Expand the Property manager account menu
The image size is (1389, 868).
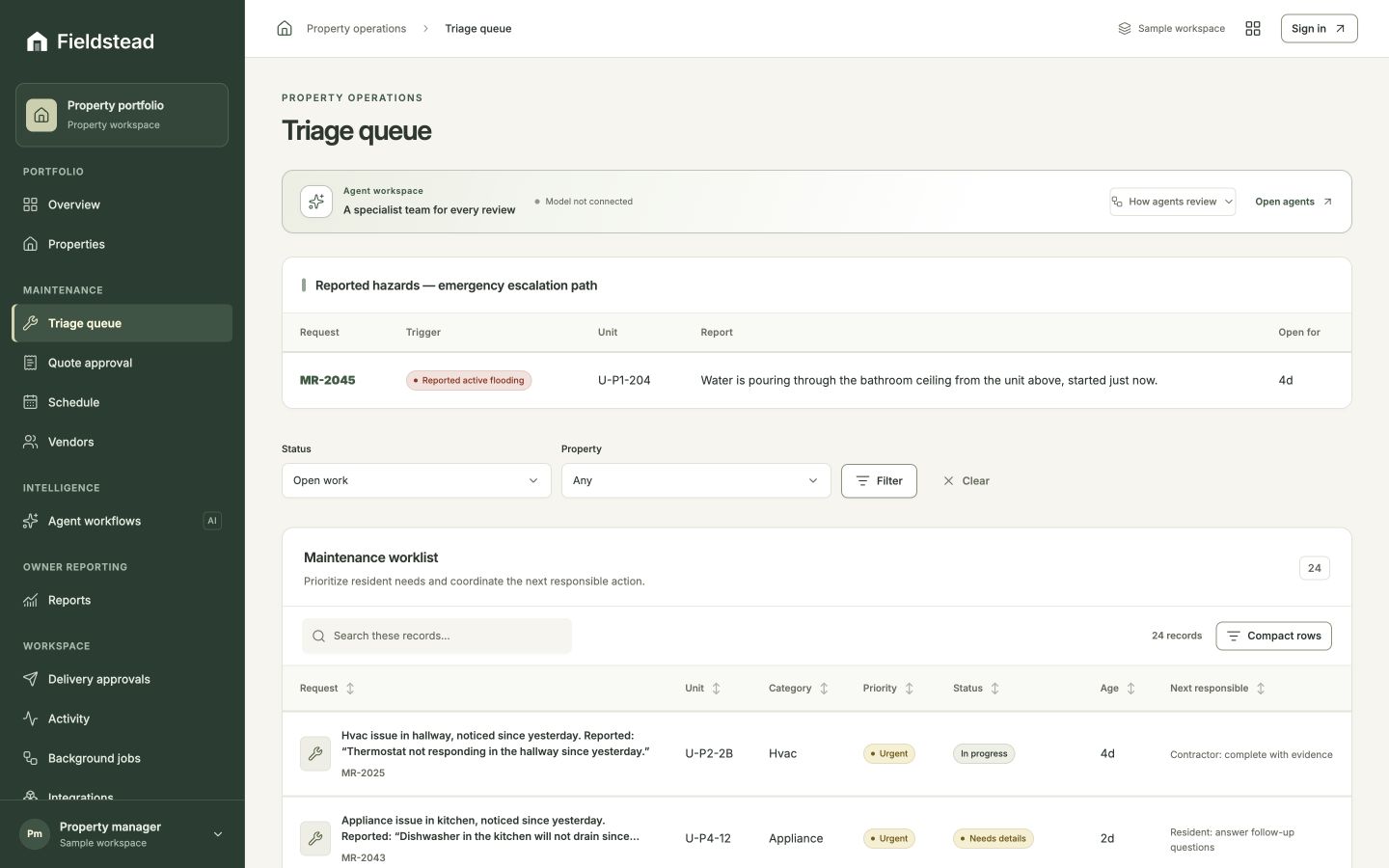123,834
